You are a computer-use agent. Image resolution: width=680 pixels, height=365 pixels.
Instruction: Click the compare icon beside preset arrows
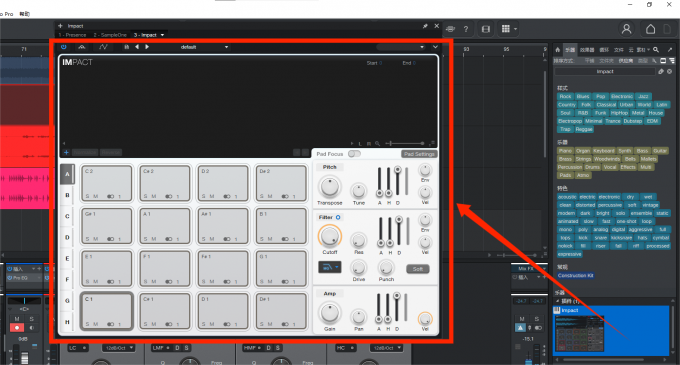[x=127, y=47]
